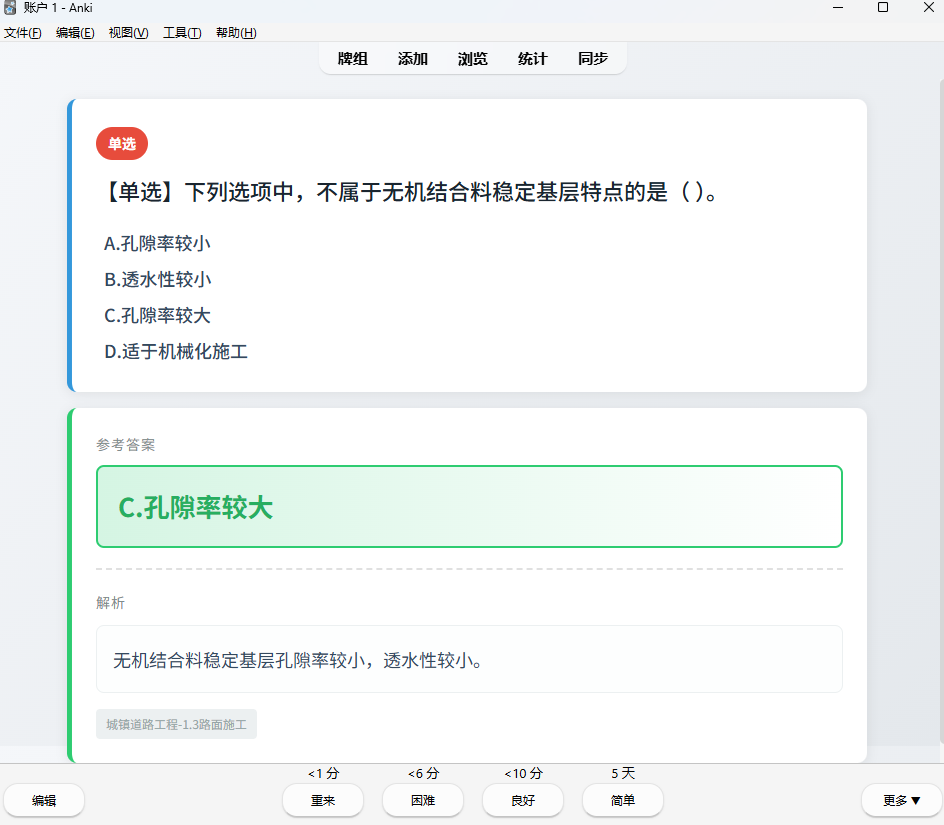This screenshot has height=825, width=944.
Task: Show 统计 statistics
Action: pyautogui.click(x=533, y=58)
